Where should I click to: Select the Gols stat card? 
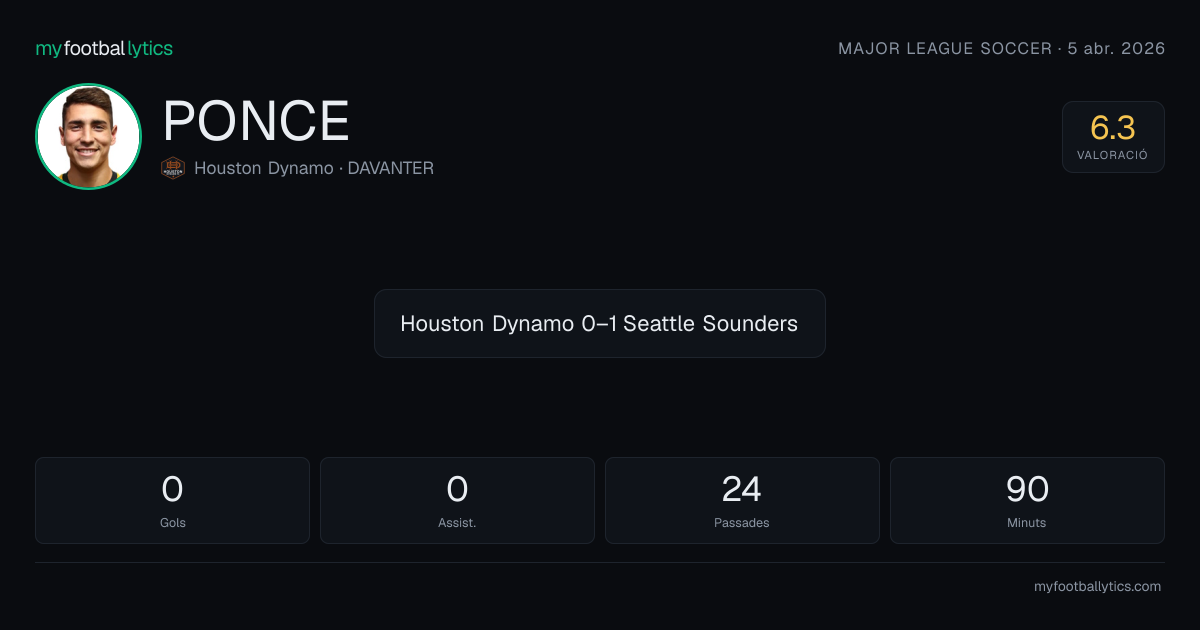click(172, 500)
